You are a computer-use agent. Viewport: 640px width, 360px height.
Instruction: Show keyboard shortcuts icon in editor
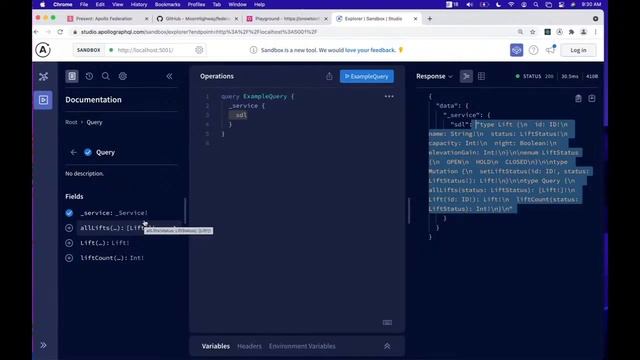coord(387,322)
